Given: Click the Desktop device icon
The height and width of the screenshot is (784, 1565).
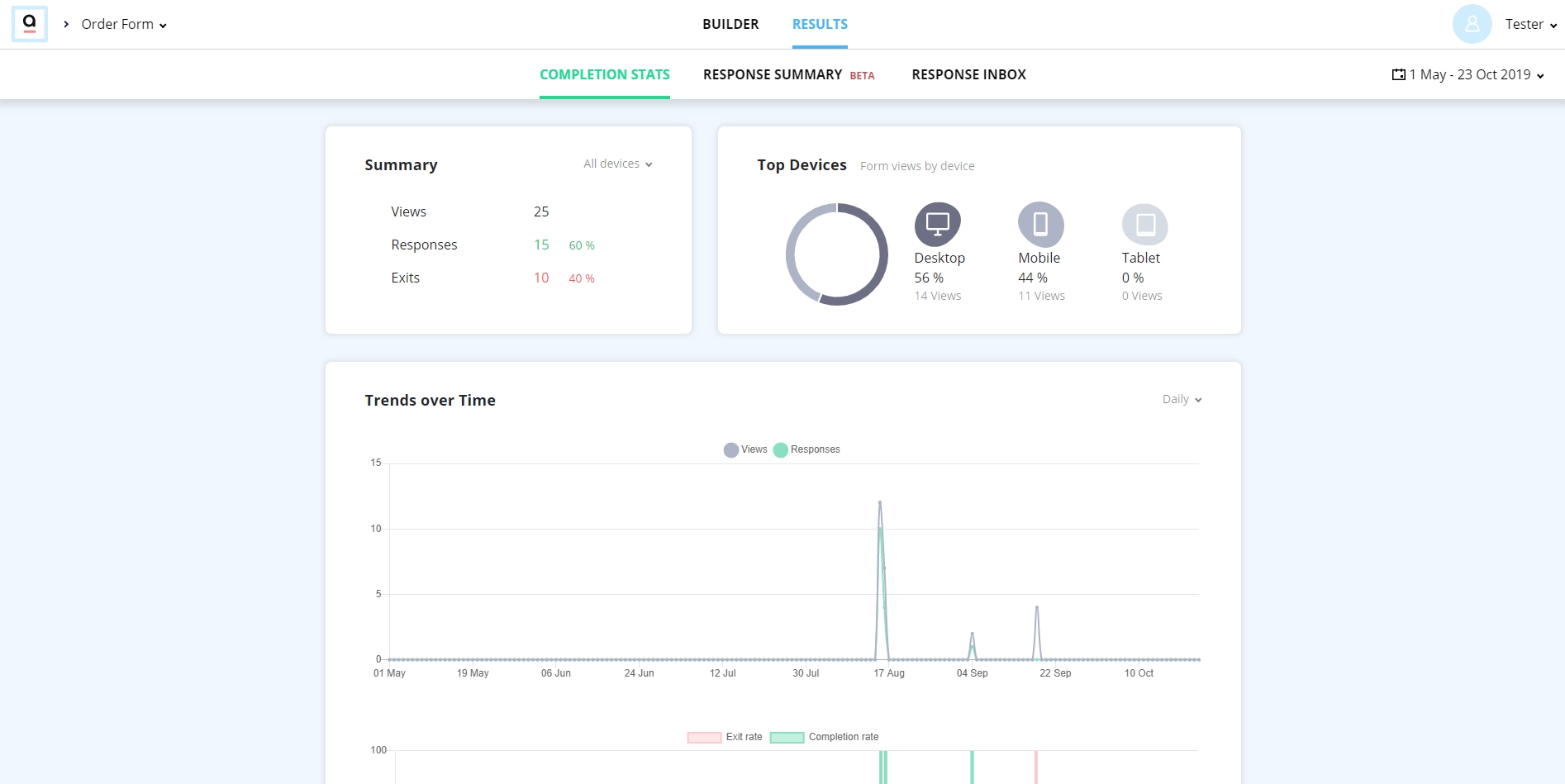Looking at the screenshot, I should [938, 224].
